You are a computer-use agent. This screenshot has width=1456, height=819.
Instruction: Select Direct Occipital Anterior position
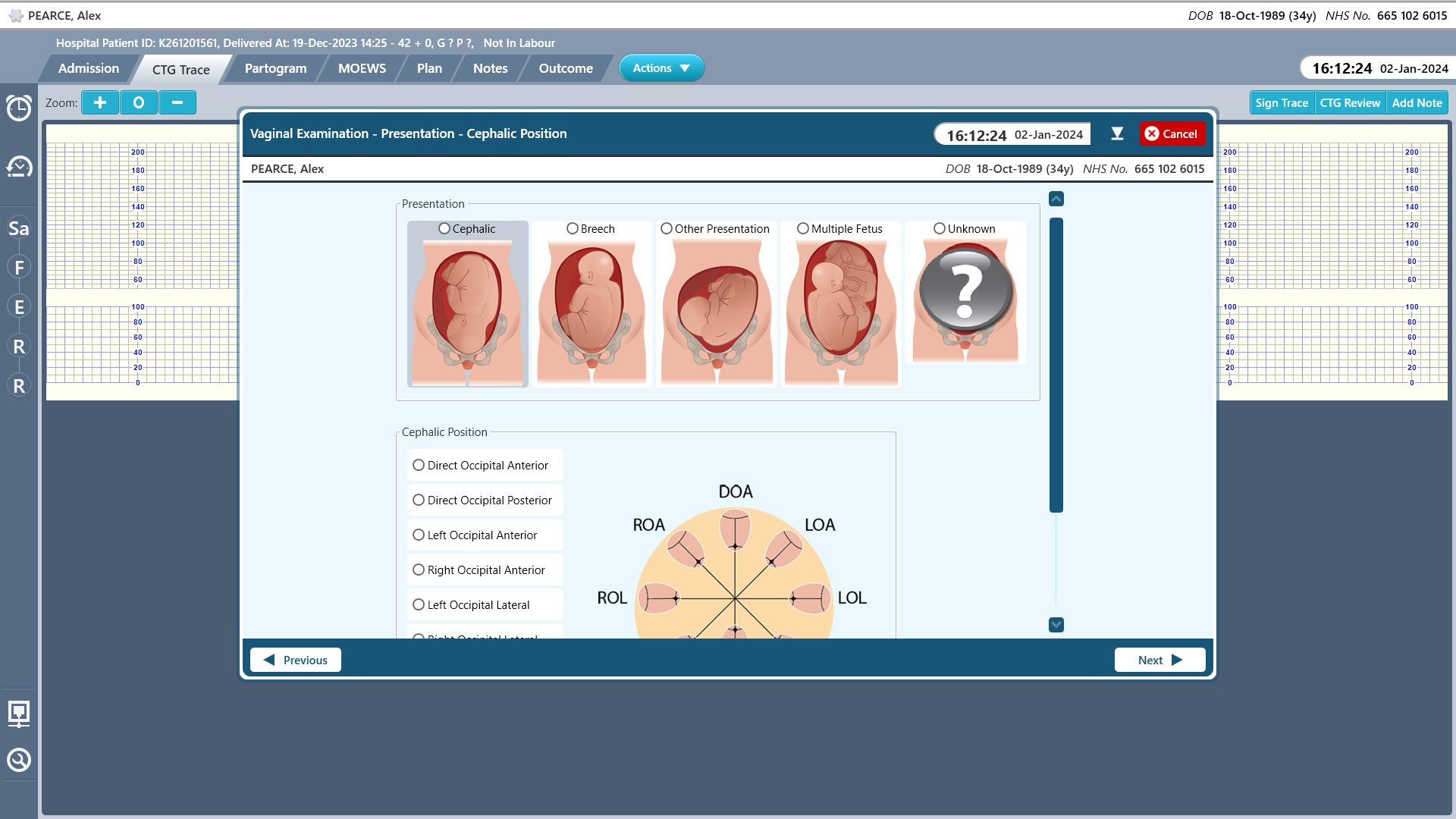485,465
